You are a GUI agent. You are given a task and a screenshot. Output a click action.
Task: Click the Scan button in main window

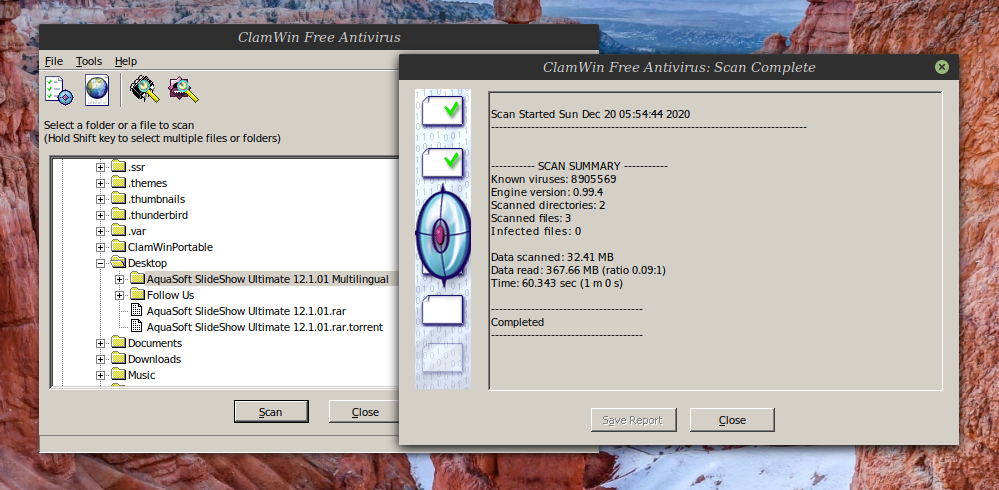point(271,412)
